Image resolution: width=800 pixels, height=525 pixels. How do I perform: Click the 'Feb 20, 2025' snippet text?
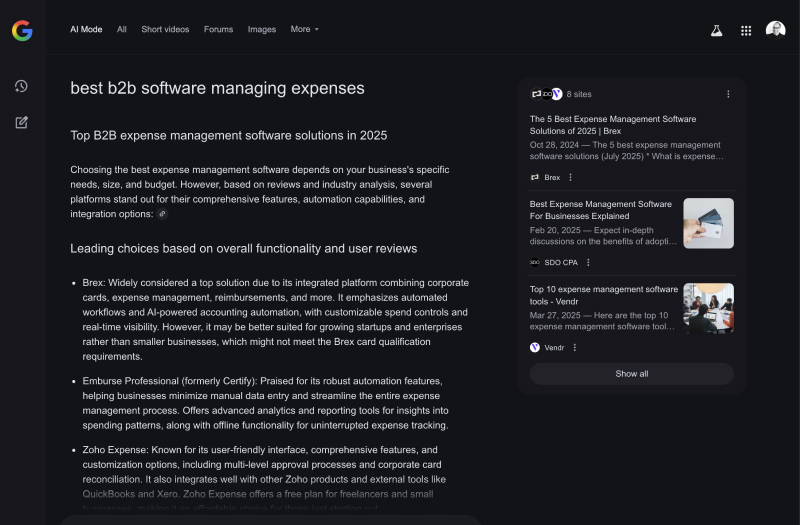pyautogui.click(x=603, y=236)
